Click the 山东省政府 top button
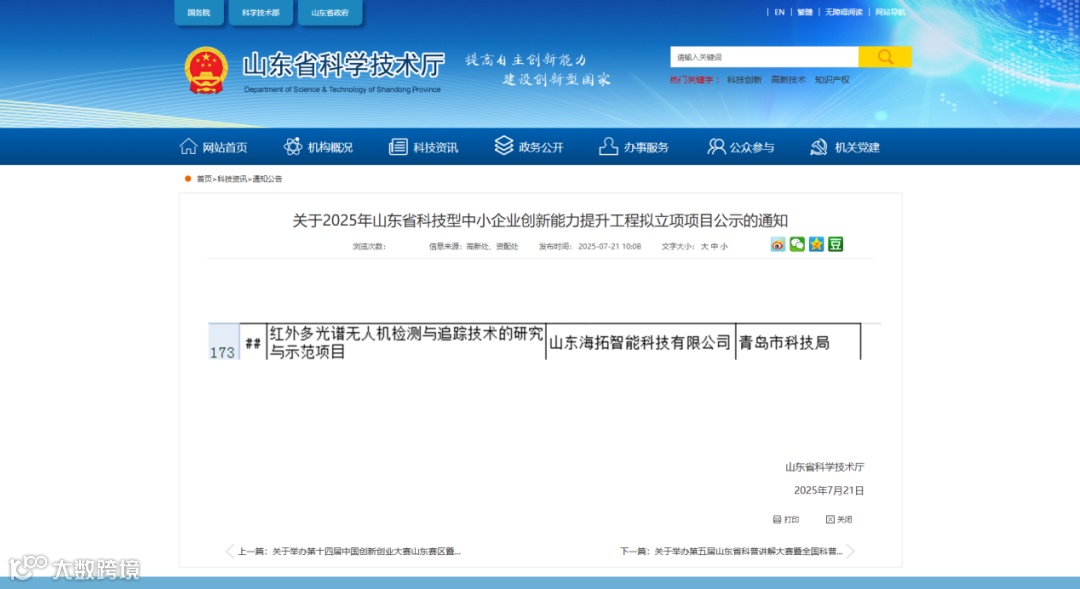Image resolution: width=1080 pixels, height=589 pixels. pos(330,12)
